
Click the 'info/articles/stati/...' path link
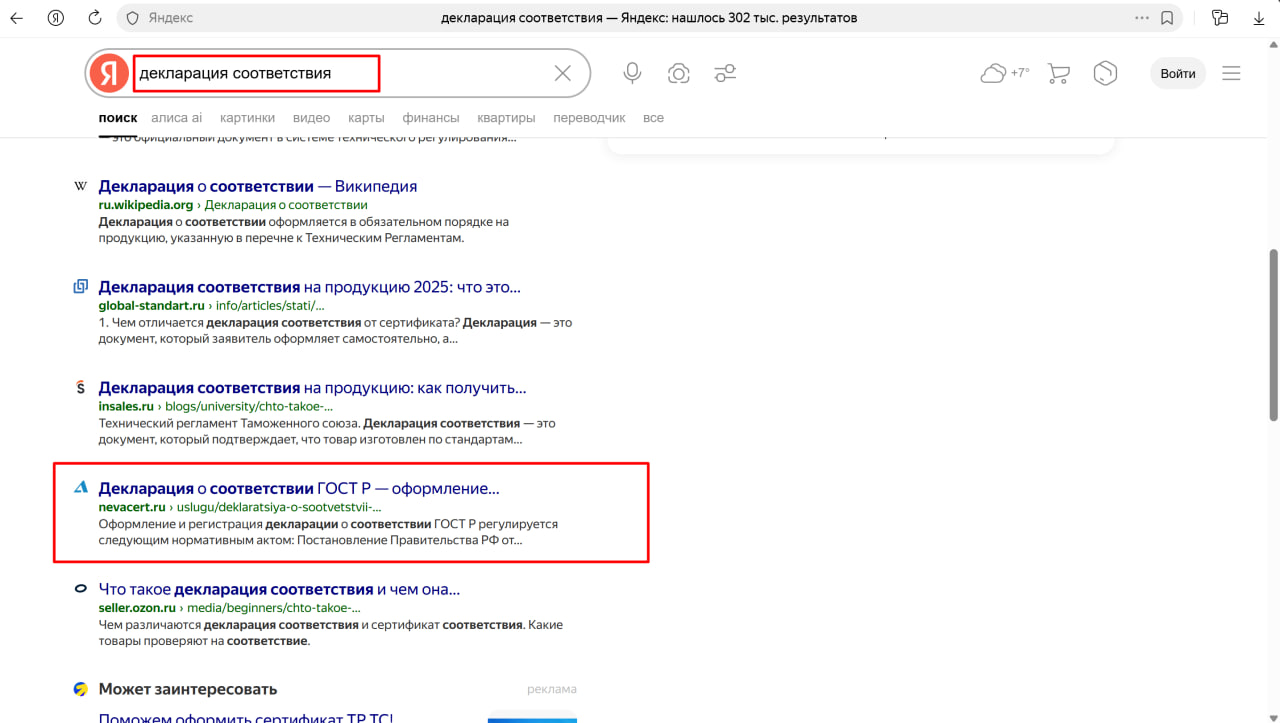[x=270, y=305]
